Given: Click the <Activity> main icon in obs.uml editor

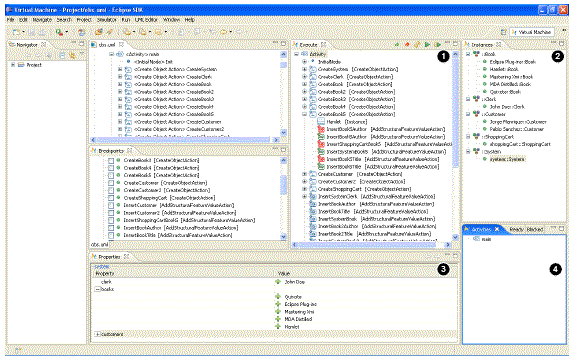Looking at the screenshot, I should [120, 54].
